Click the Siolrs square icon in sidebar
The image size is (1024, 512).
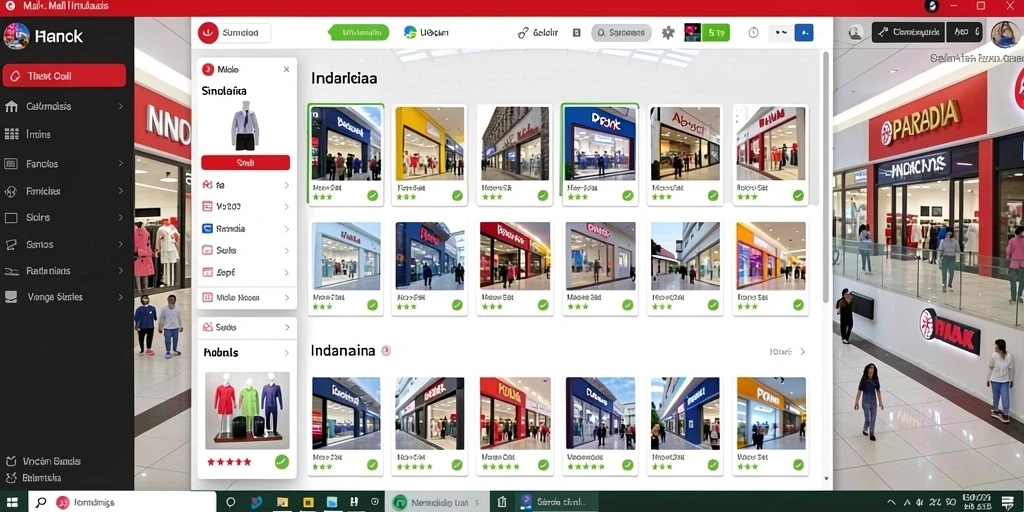11,217
